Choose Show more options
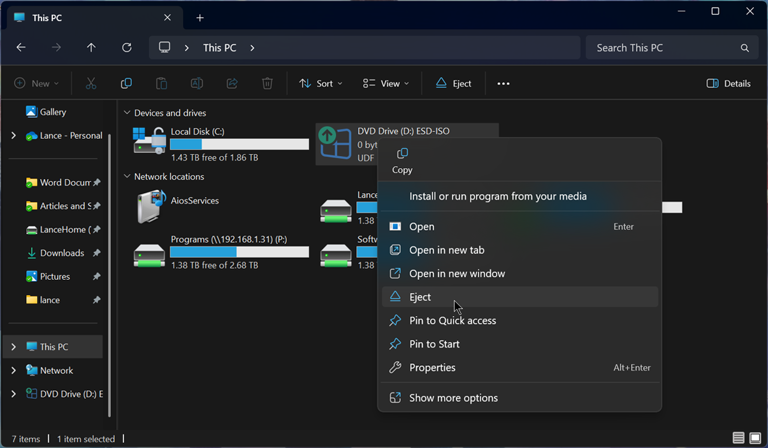Viewport: 768px width, 448px height. 520,398
